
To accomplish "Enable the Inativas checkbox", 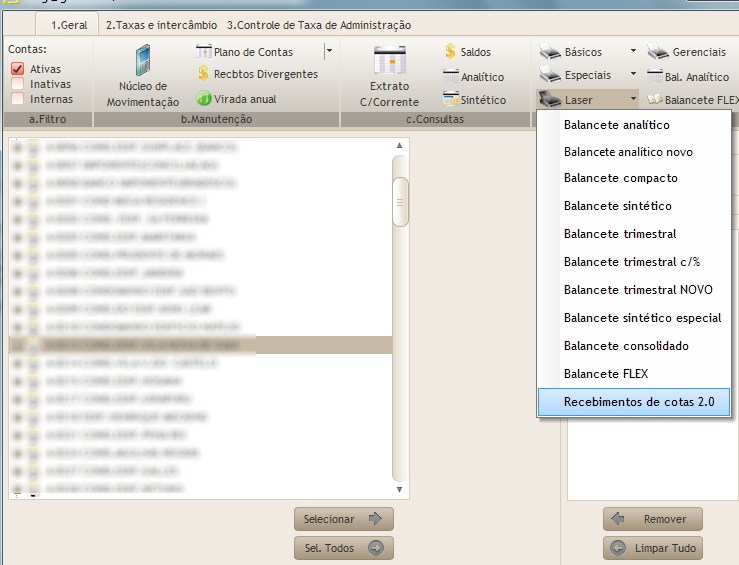I will coord(17,84).
